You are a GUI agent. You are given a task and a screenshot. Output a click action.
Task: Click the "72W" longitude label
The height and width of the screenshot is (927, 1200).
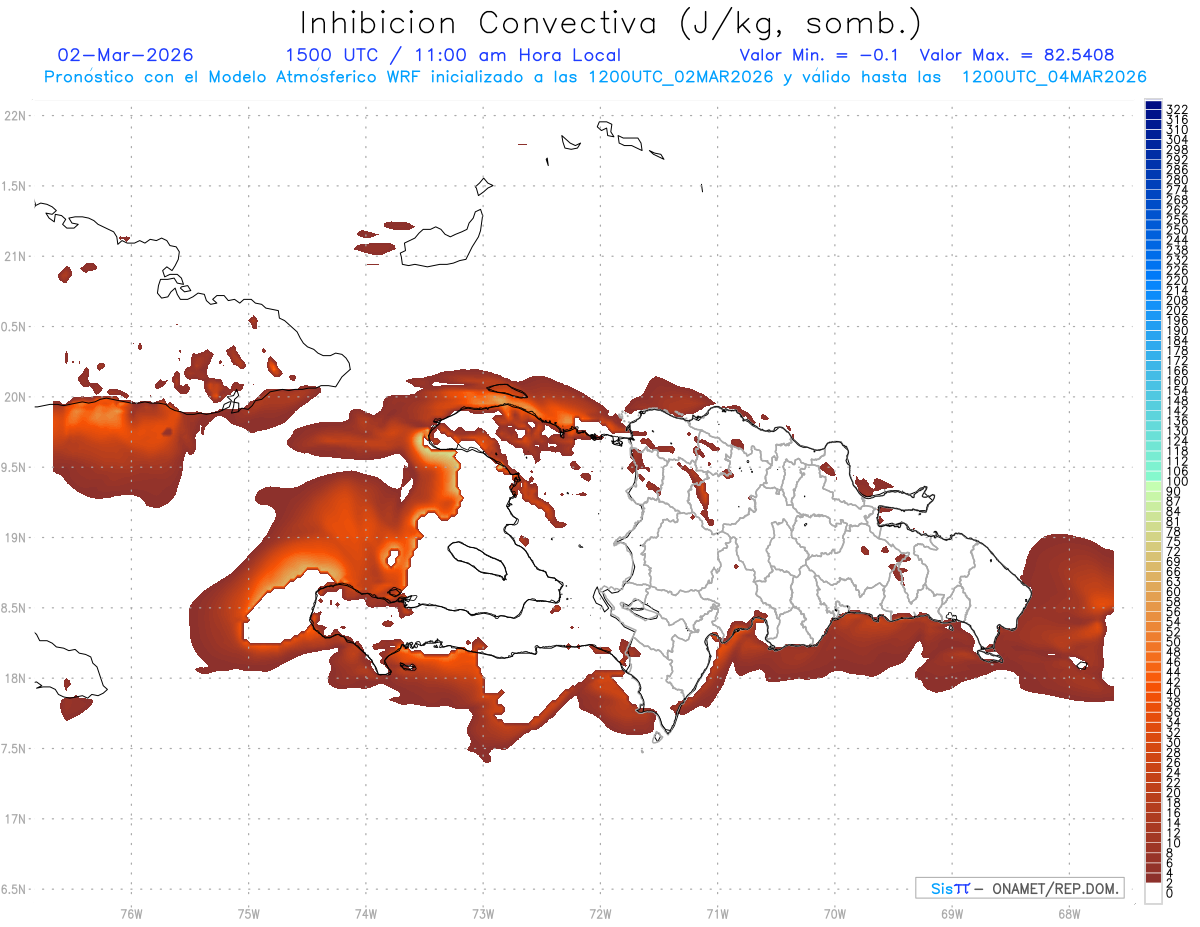point(600,913)
